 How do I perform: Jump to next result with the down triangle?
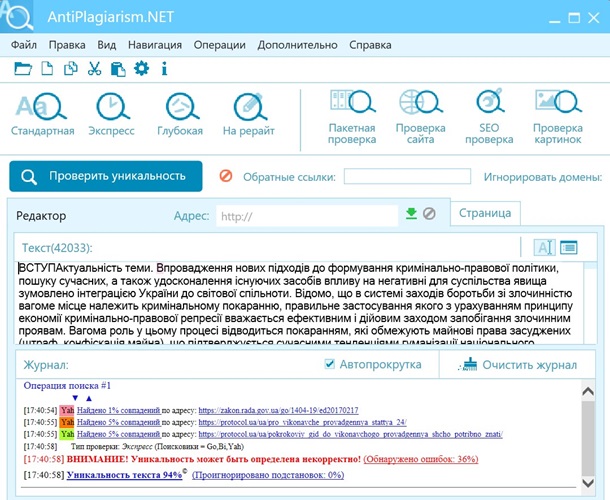75,398
